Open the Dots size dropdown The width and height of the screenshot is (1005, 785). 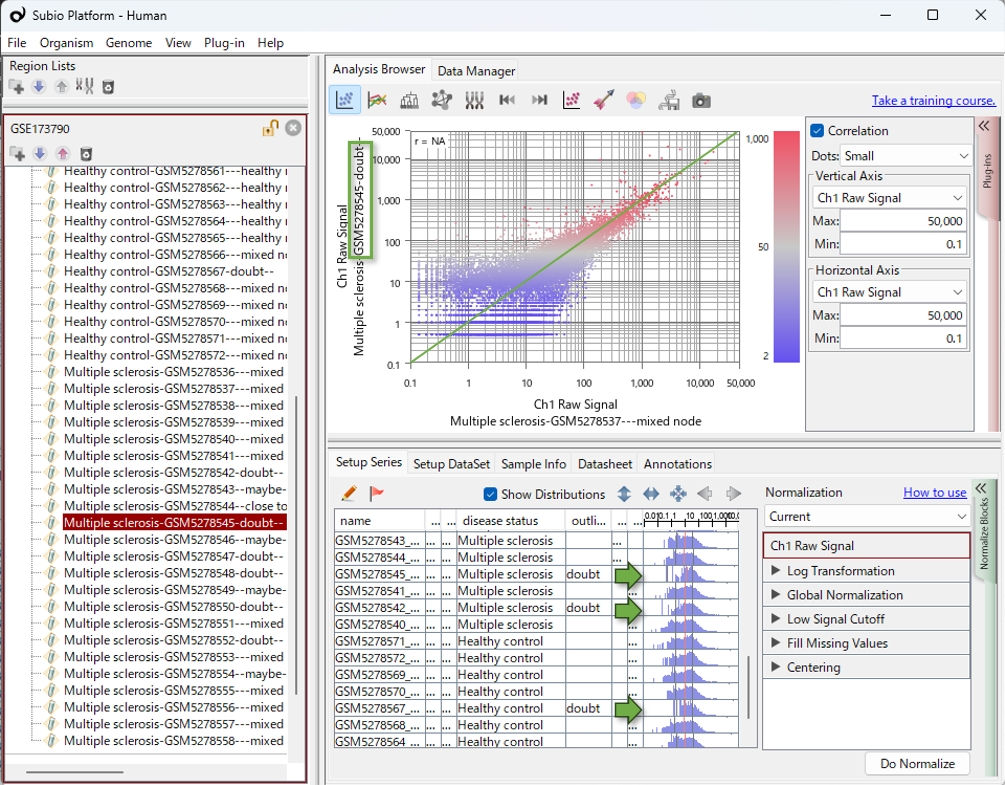click(903, 153)
